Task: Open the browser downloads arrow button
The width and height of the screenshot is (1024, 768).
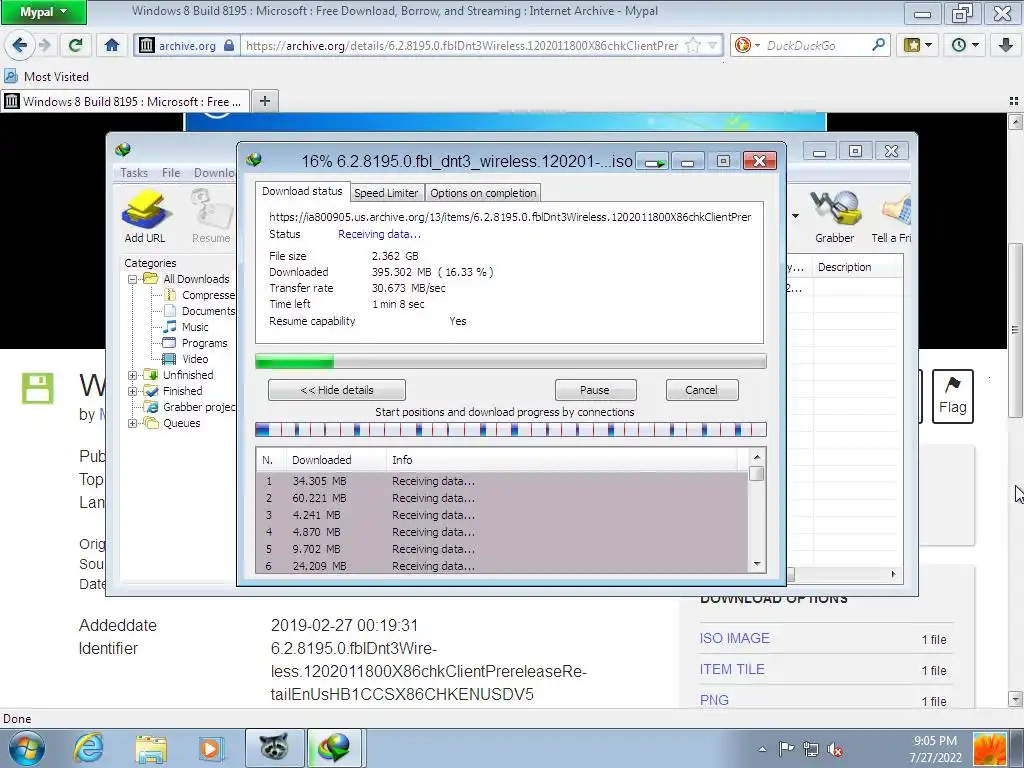Action: click(x=1005, y=45)
